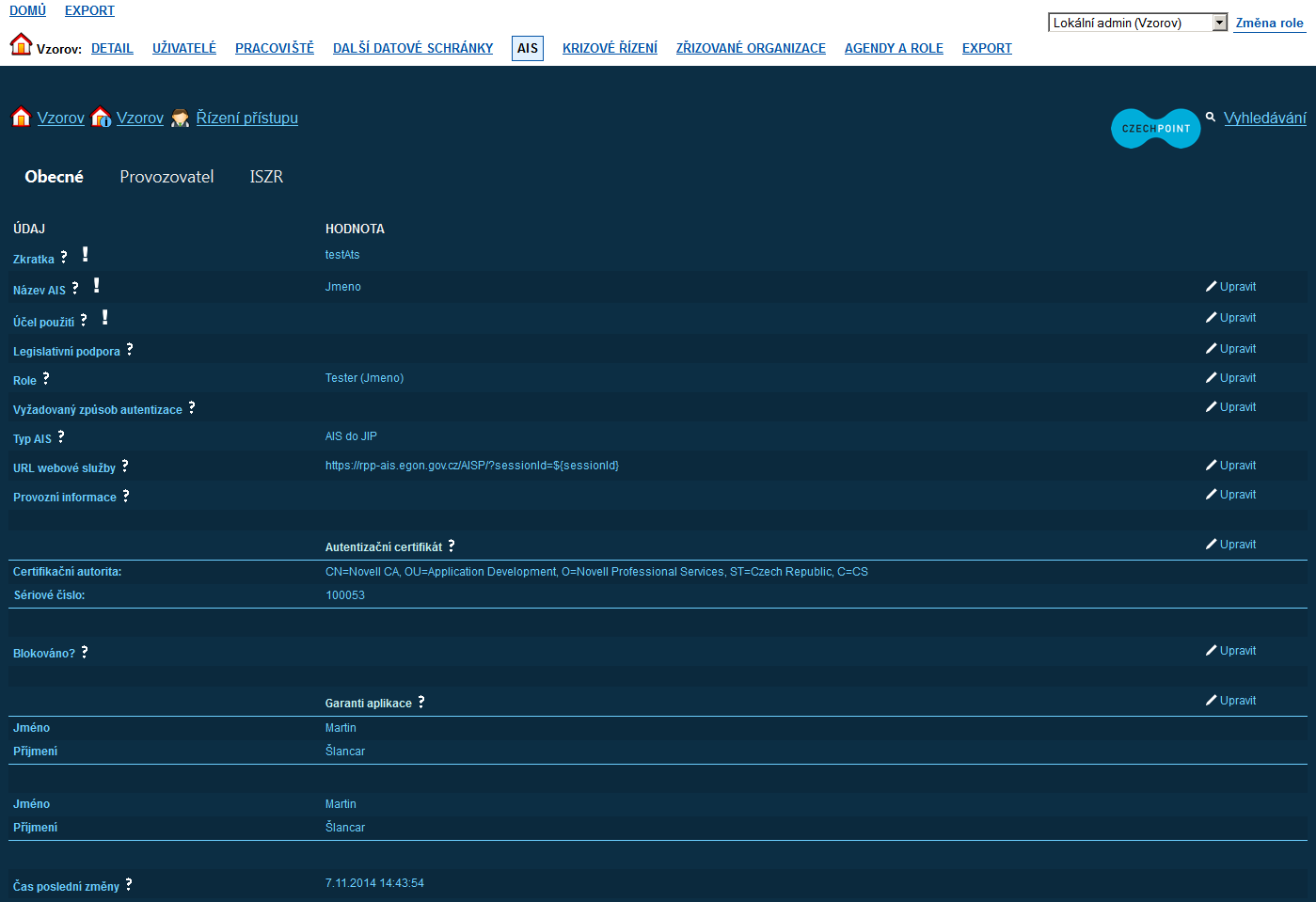This screenshot has width=1316, height=902.
Task: Open top-left EXPORT menu item
Action: (89, 10)
